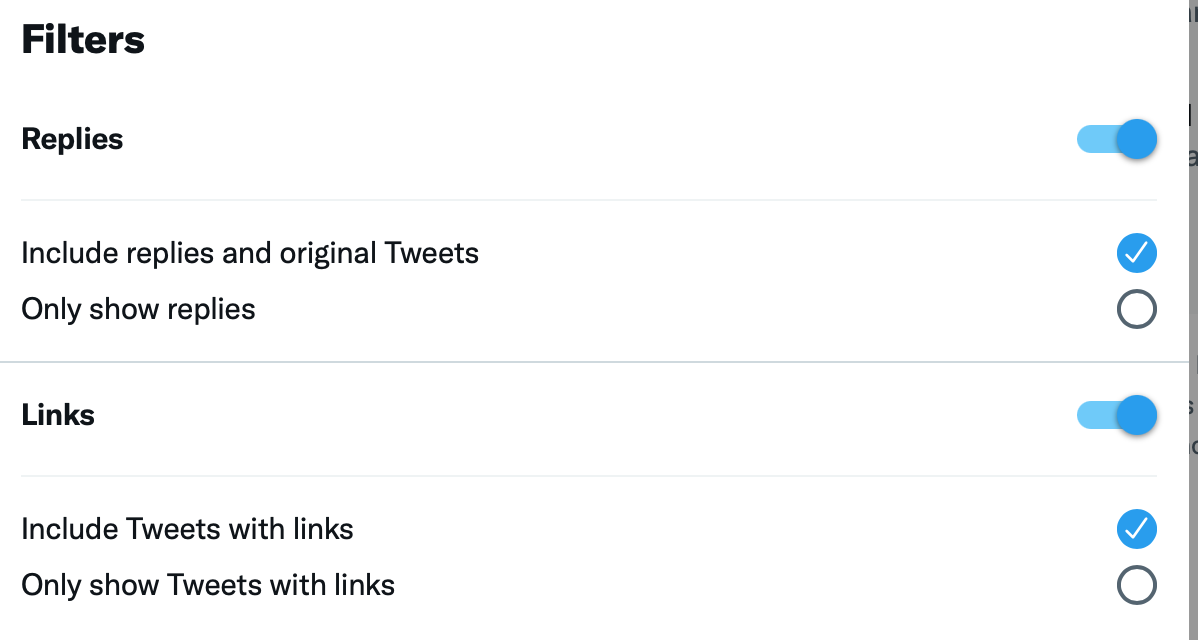Click the Replies section title
Screen dimensions: 1198x640
(72, 139)
